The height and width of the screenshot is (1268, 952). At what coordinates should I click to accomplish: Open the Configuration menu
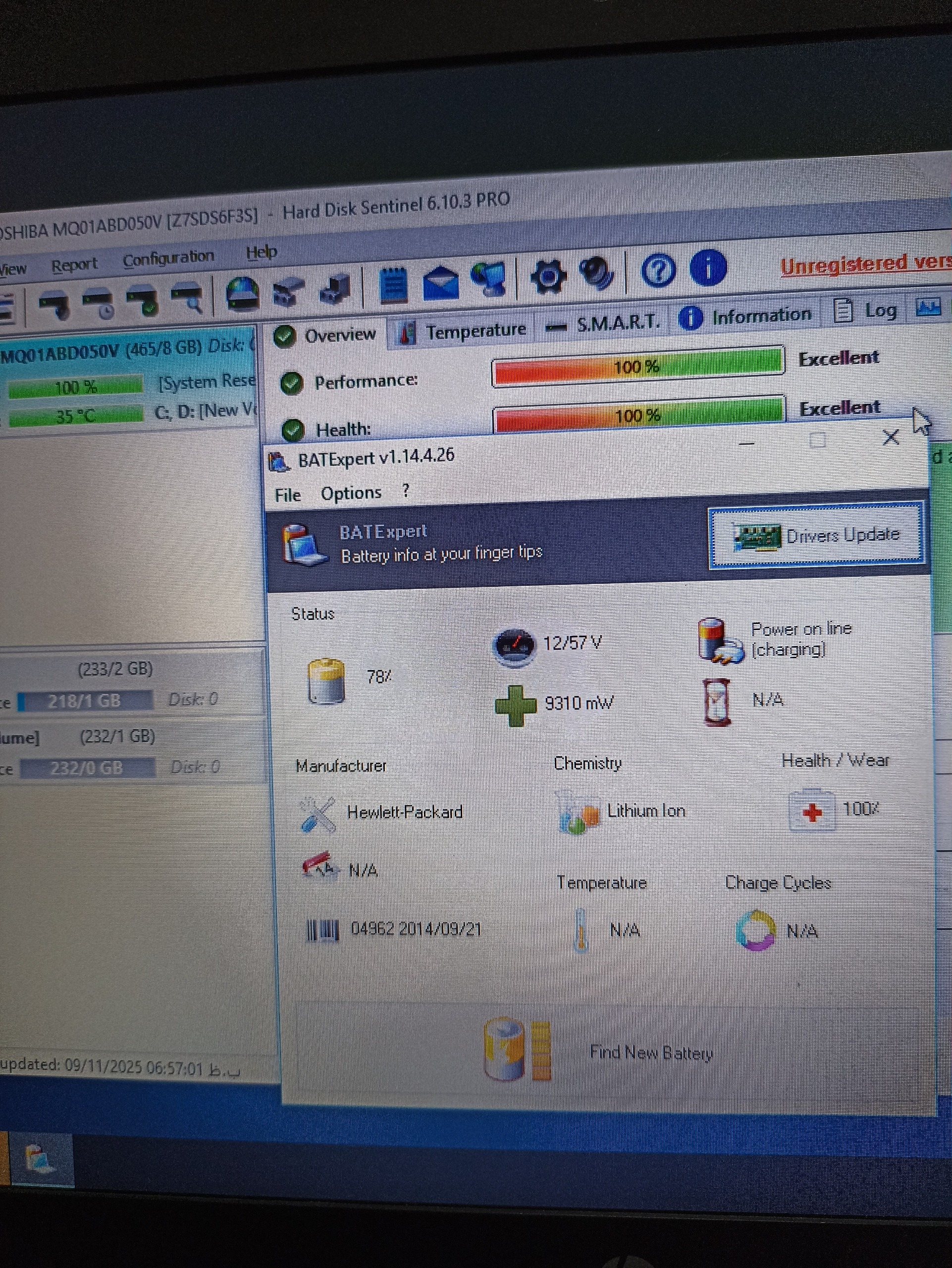(168, 259)
